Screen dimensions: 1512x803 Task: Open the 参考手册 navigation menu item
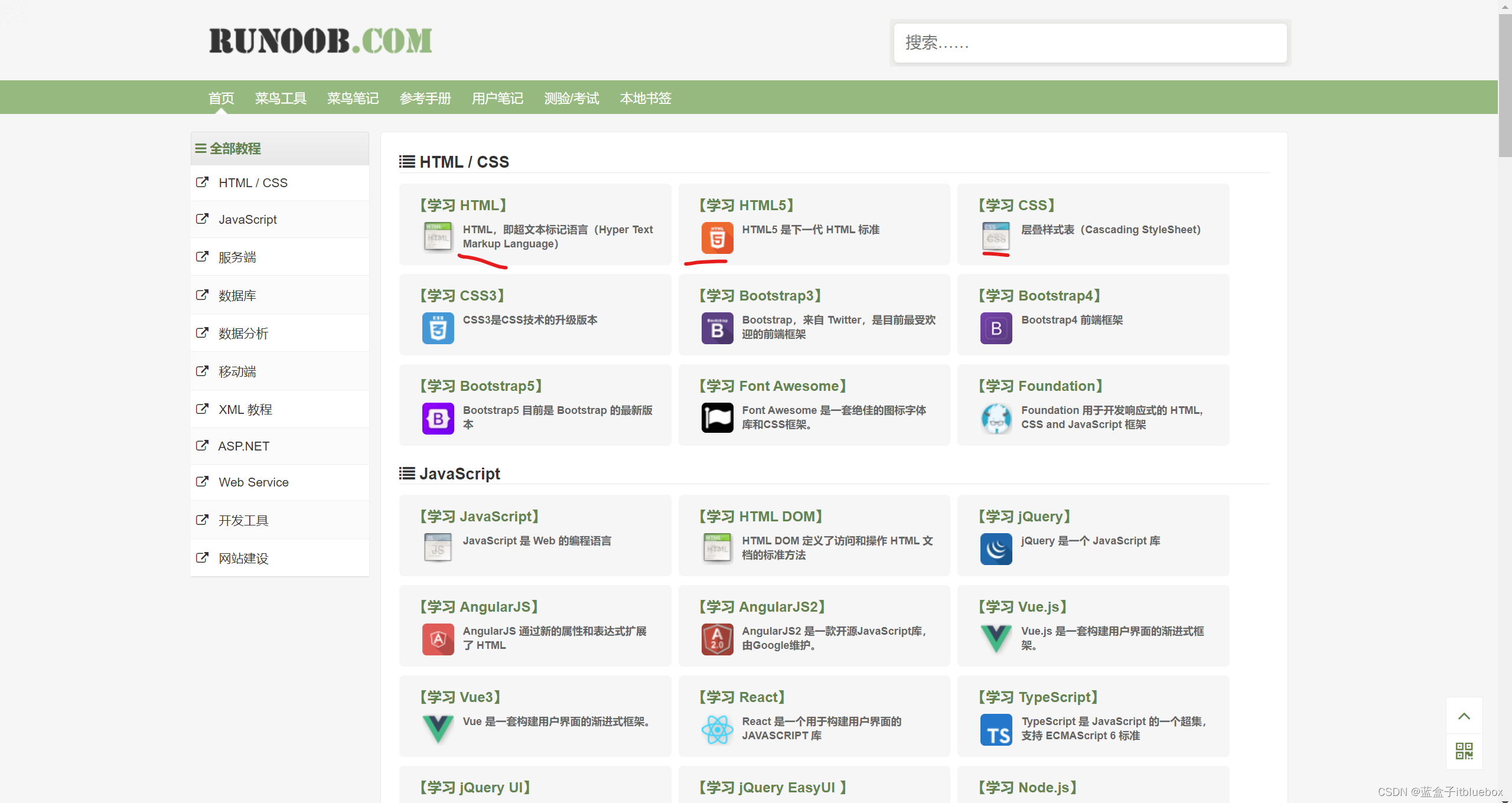pyautogui.click(x=425, y=98)
